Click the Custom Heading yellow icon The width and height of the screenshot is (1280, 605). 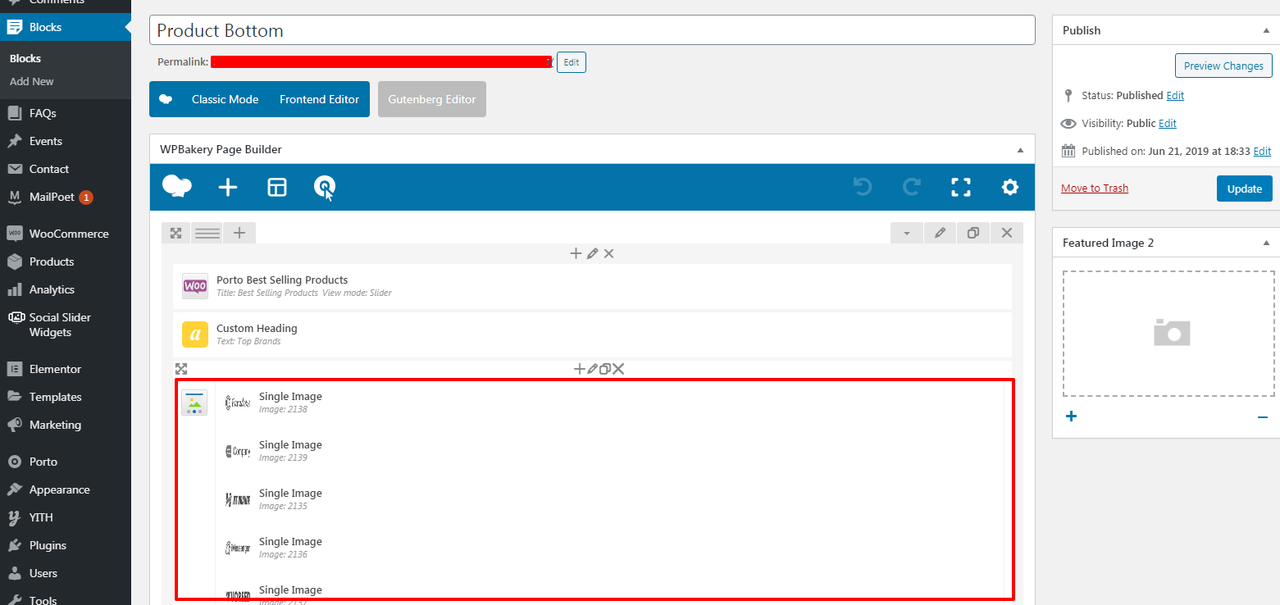click(x=195, y=334)
